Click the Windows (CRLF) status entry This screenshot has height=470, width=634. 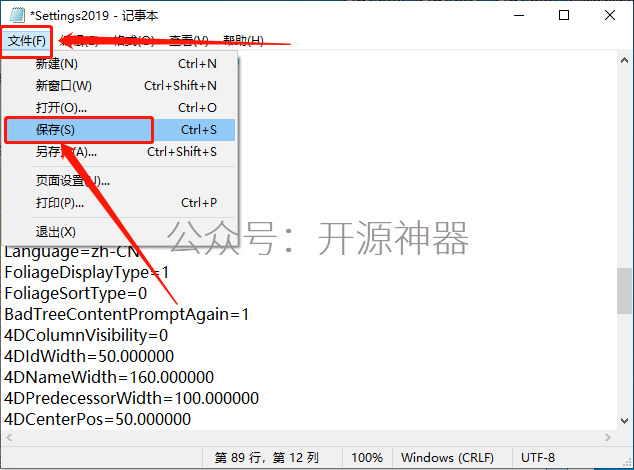click(448, 458)
